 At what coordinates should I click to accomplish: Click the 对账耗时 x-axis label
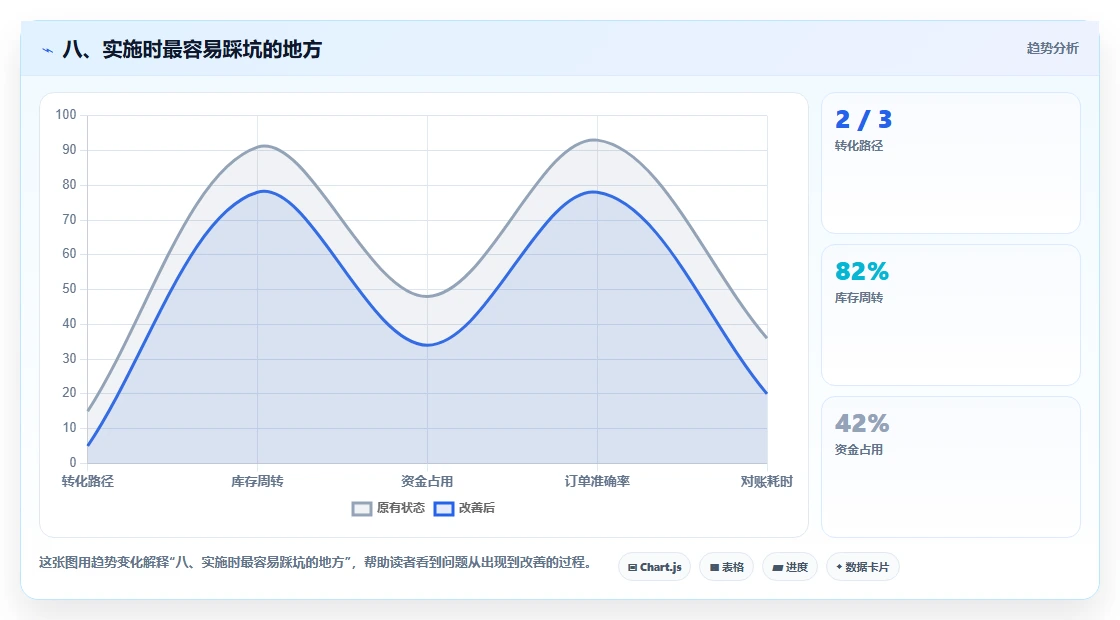point(766,481)
